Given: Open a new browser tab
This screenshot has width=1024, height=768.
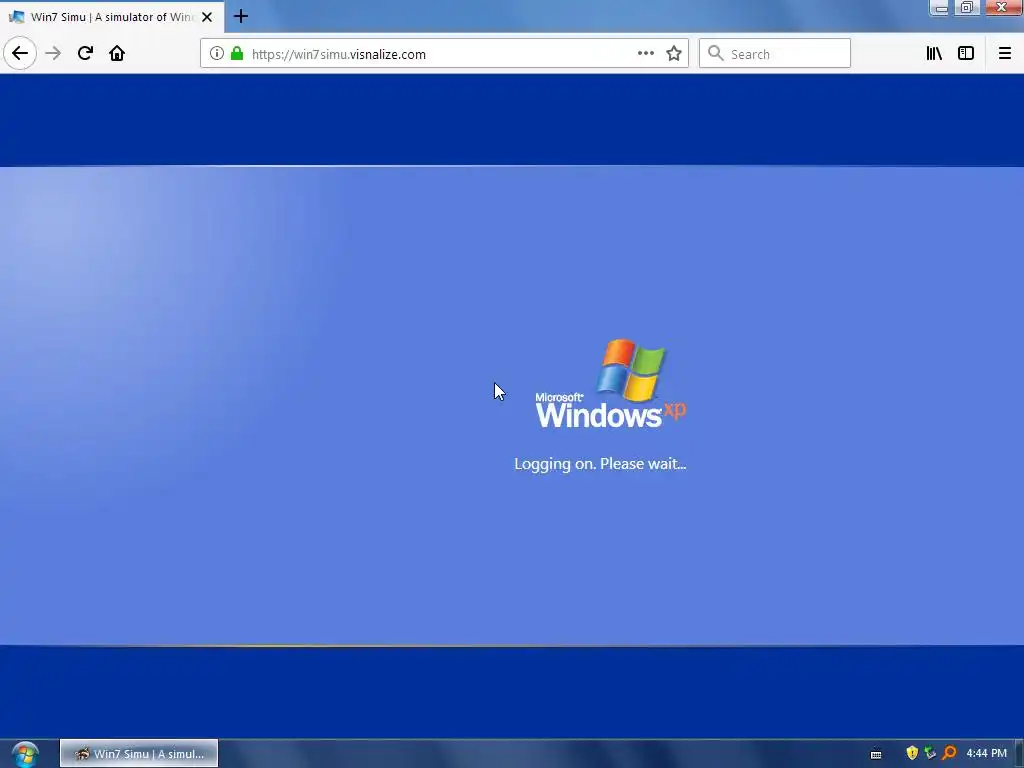Looking at the screenshot, I should [241, 16].
